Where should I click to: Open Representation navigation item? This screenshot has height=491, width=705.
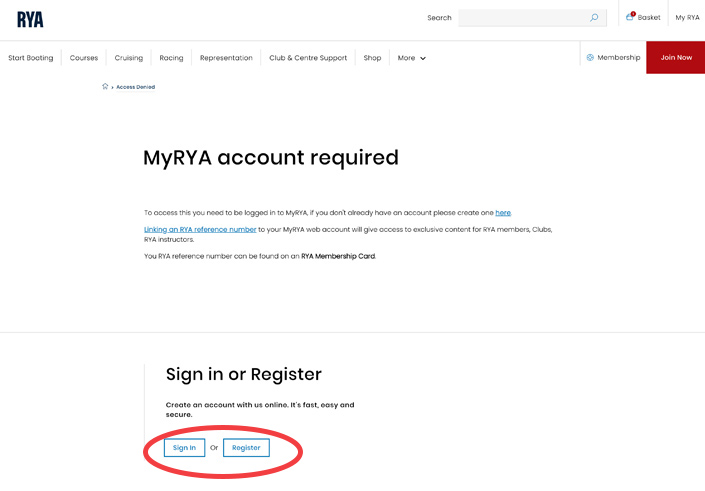226,58
